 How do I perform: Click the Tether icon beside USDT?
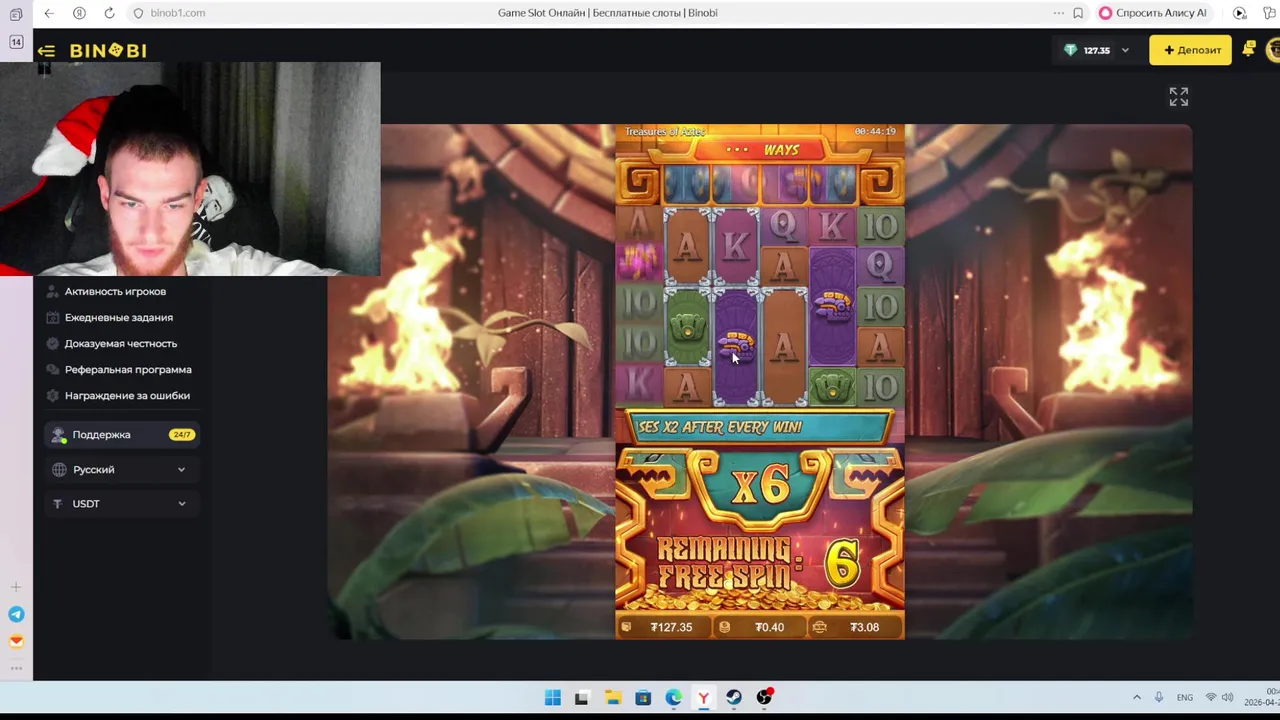pyautogui.click(x=59, y=504)
